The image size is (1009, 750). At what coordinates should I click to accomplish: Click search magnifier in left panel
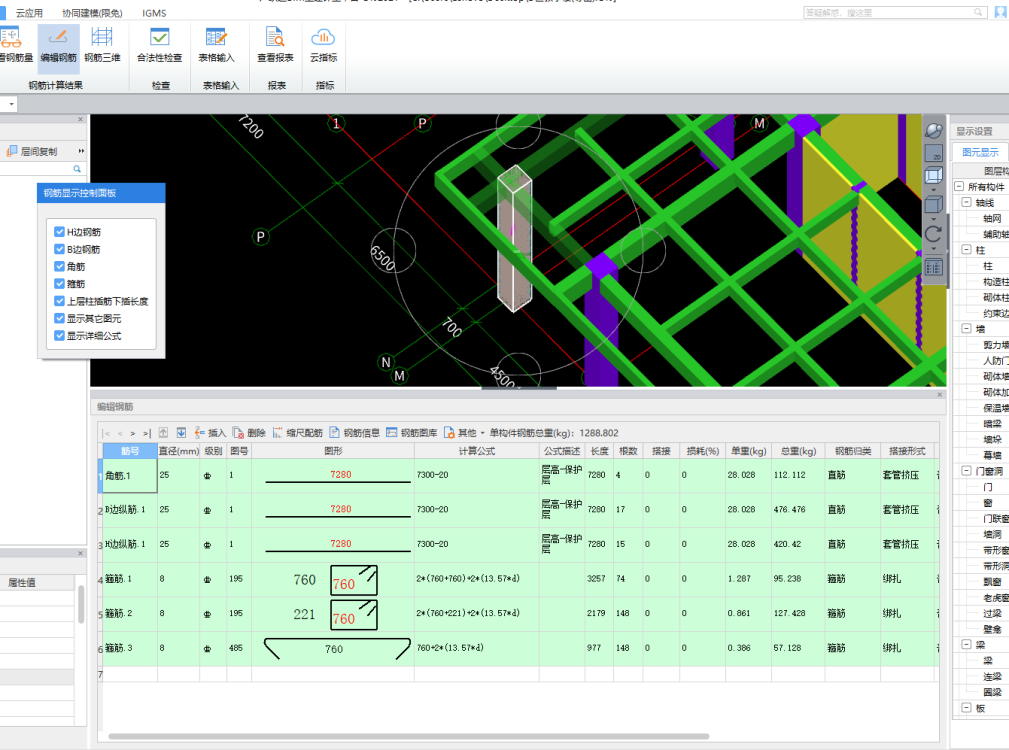(x=77, y=169)
